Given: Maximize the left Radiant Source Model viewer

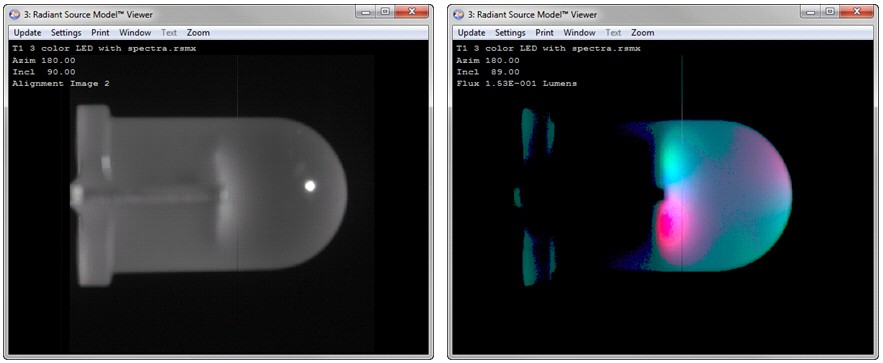Looking at the screenshot, I should 385,11.
